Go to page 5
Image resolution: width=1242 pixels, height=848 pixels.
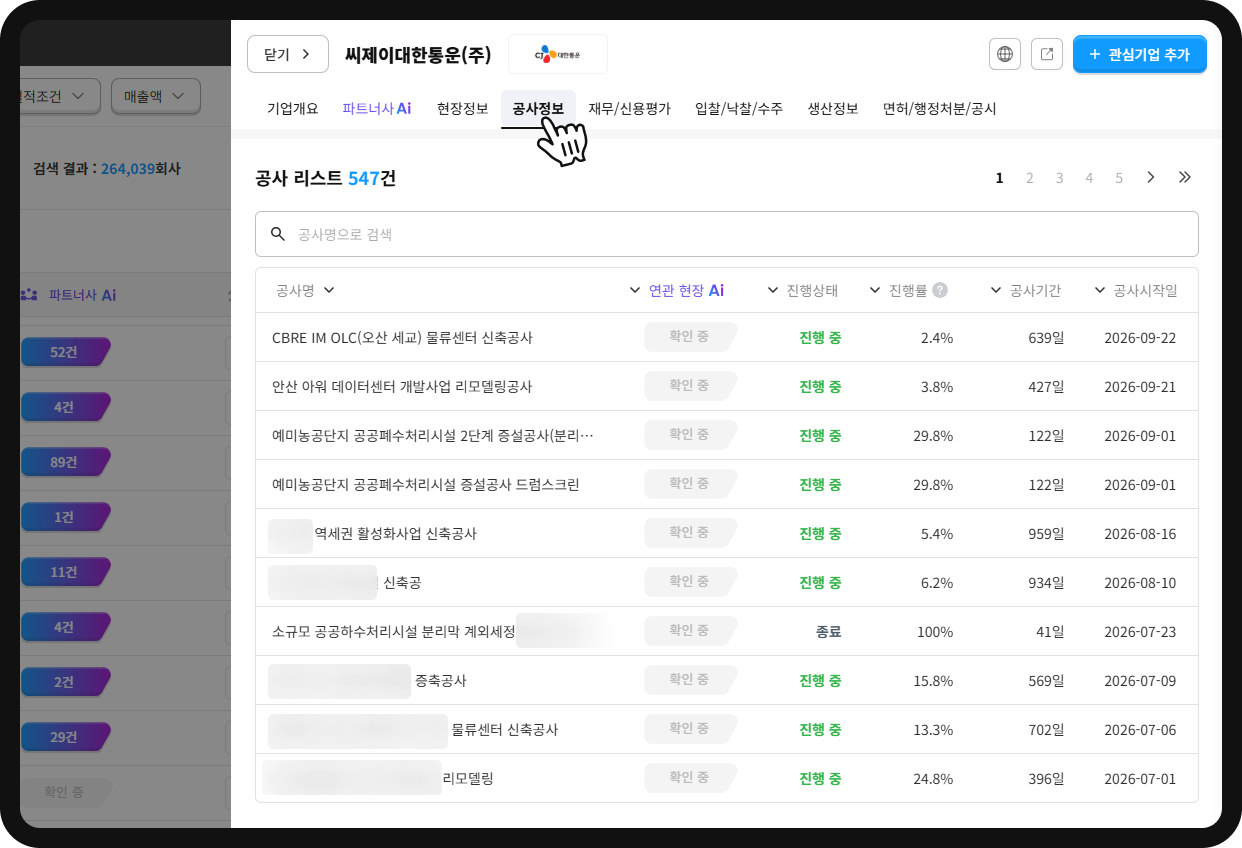click(1119, 178)
